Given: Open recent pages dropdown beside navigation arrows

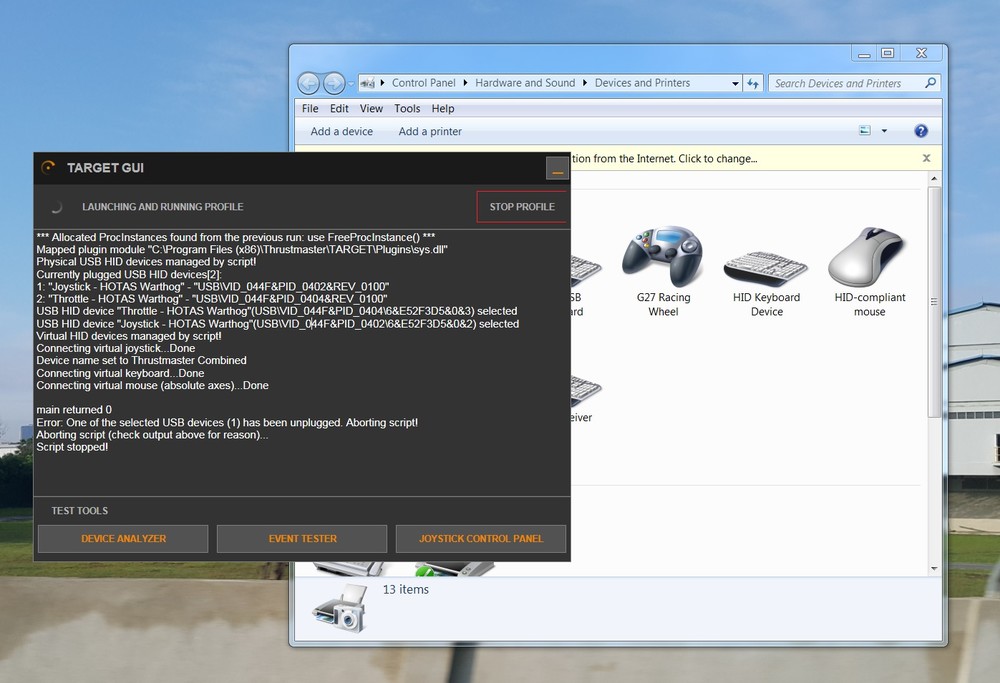Looking at the screenshot, I should (351, 84).
